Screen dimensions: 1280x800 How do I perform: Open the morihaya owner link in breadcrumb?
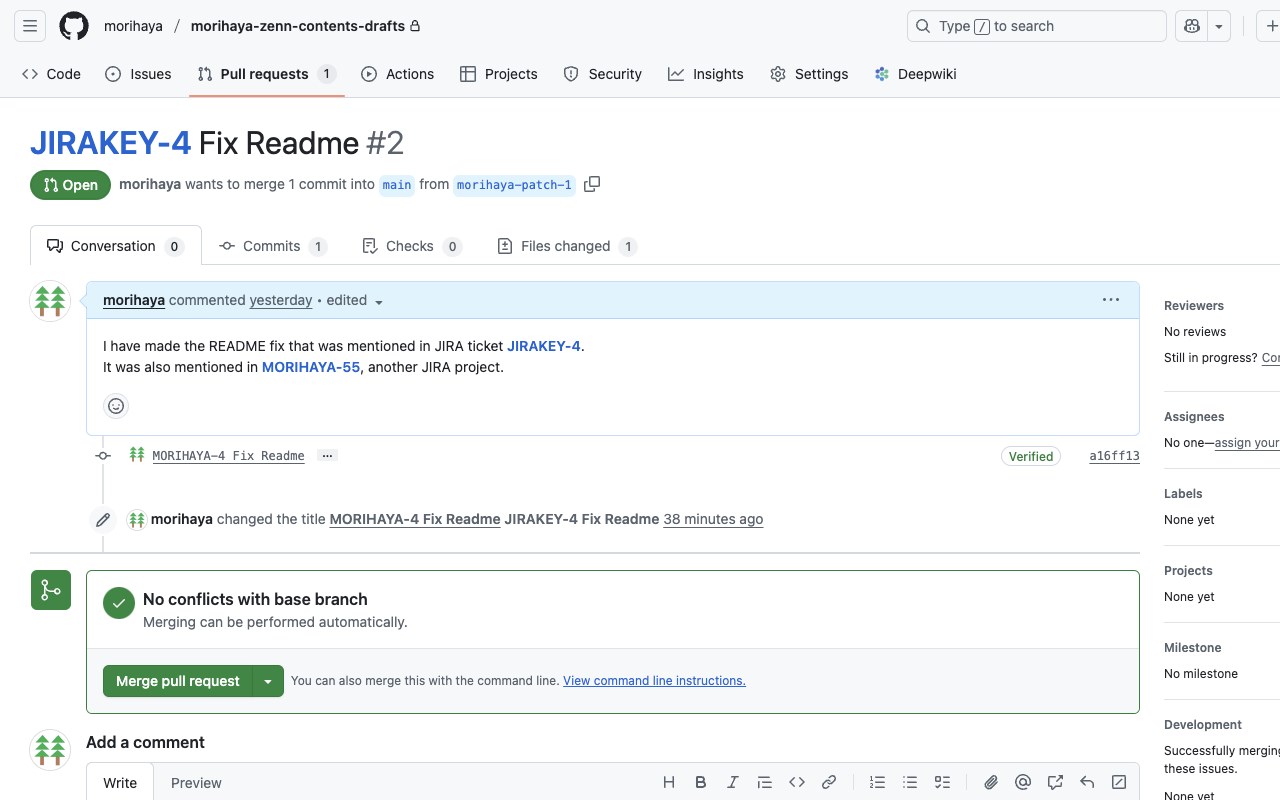pos(133,26)
